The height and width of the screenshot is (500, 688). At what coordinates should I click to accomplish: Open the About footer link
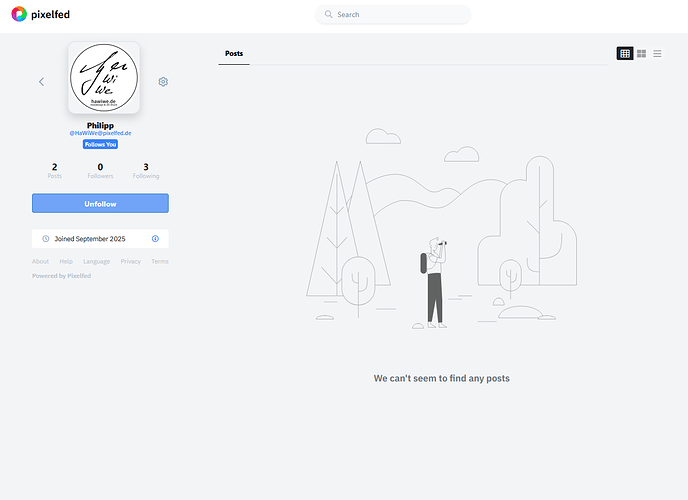40,262
